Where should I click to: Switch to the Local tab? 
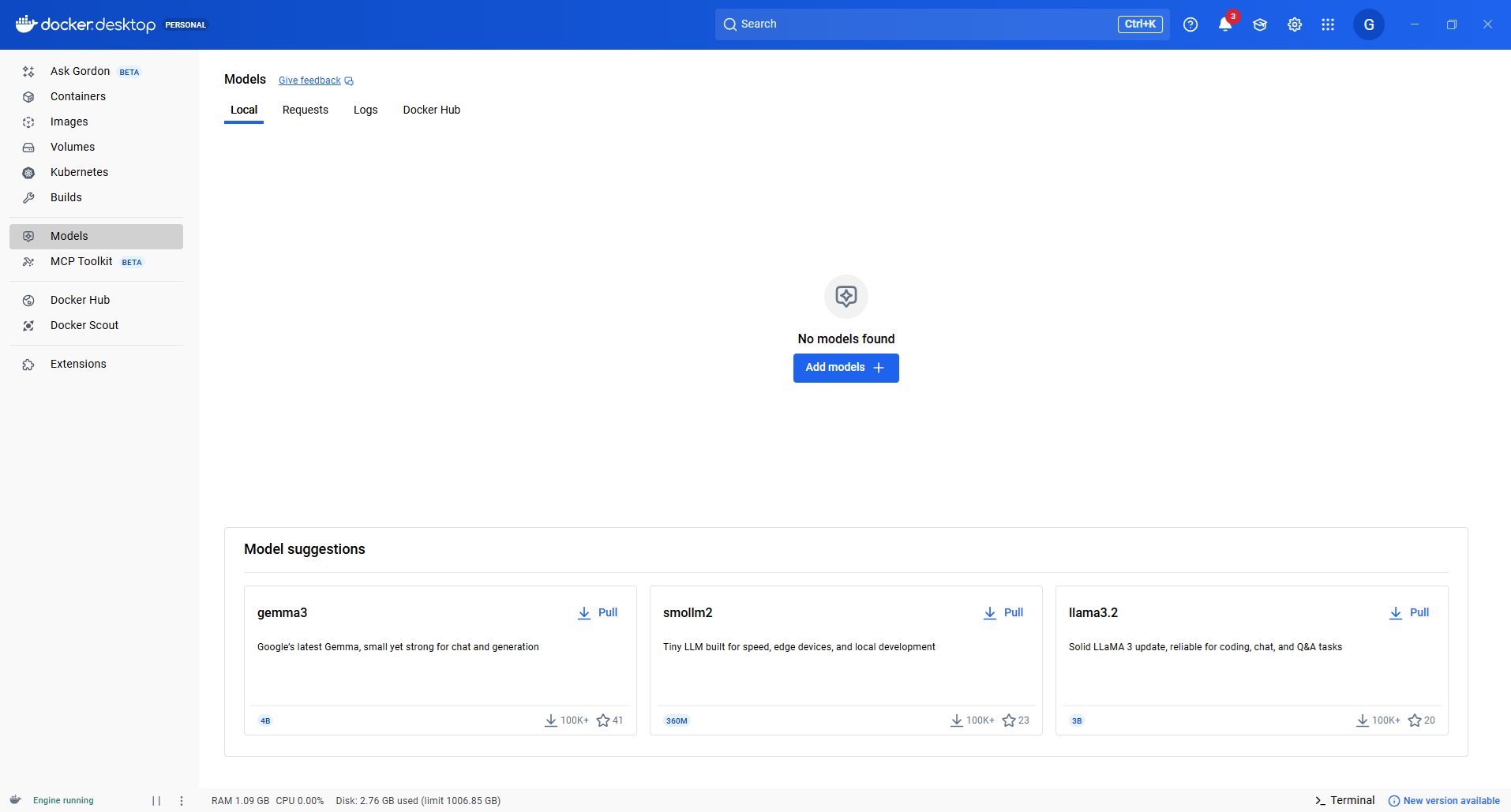point(244,110)
